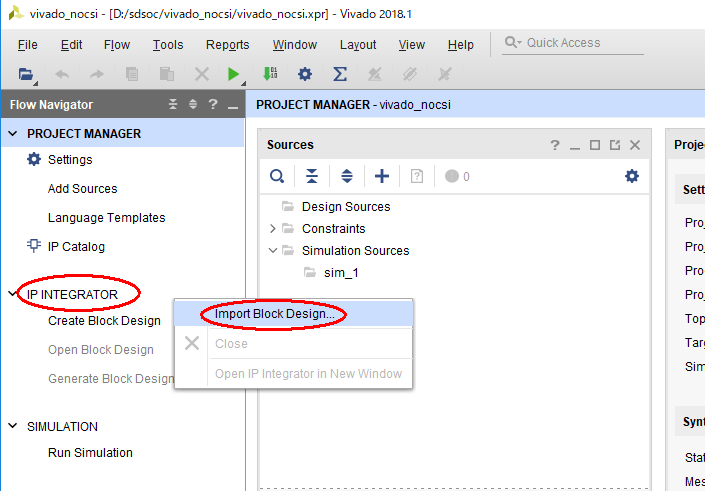Select Import Block Design from context menu

click(274, 313)
